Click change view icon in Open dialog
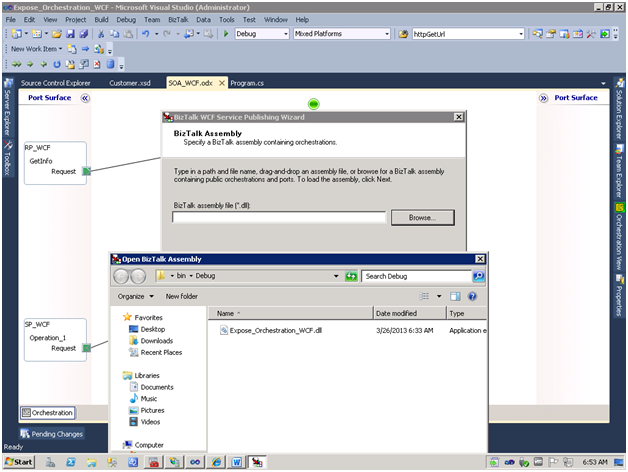Screen dimensions: 628x472 point(424,297)
